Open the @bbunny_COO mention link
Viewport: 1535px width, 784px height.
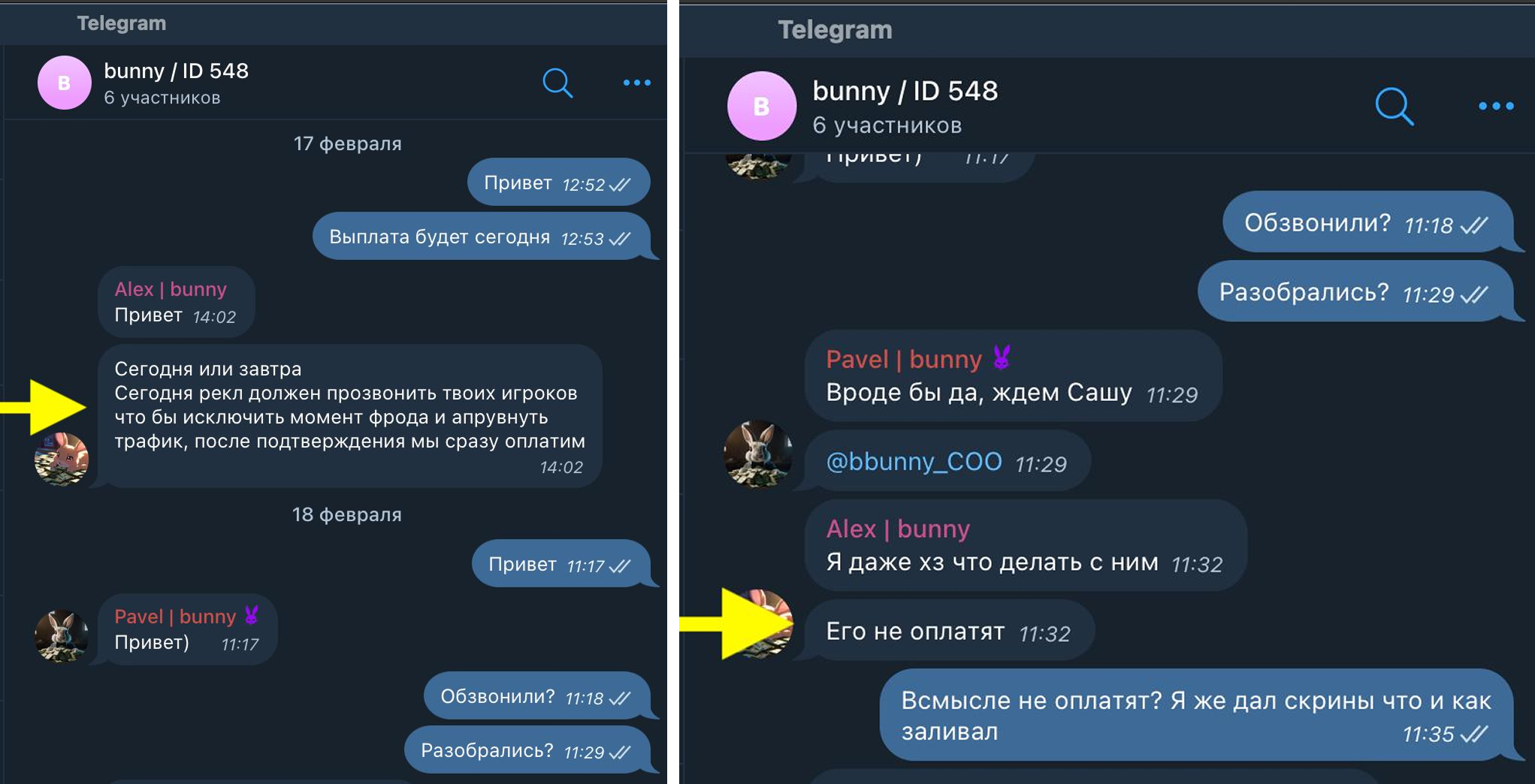914,461
